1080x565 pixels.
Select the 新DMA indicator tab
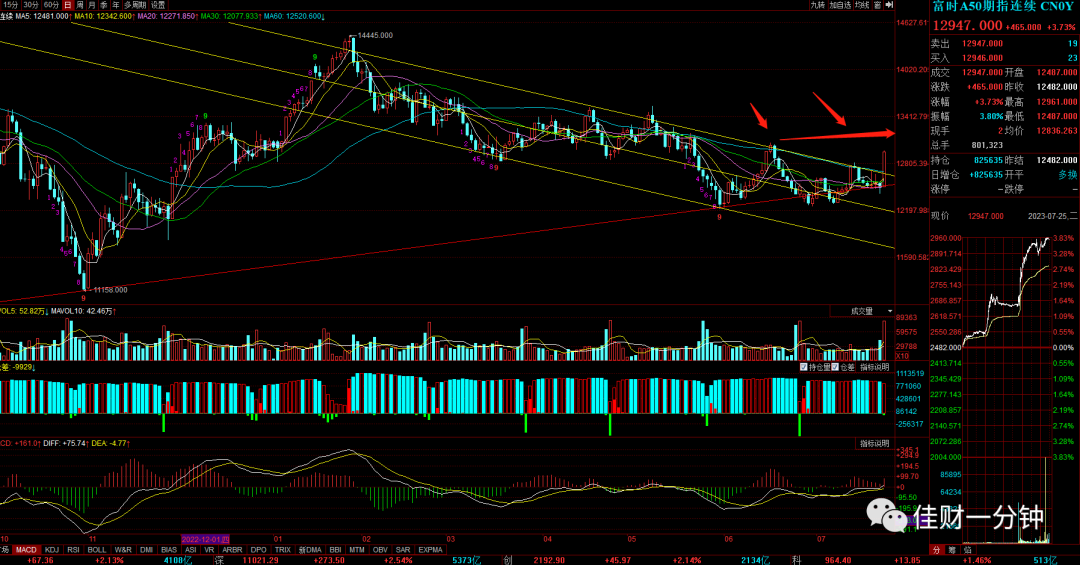tap(310, 550)
